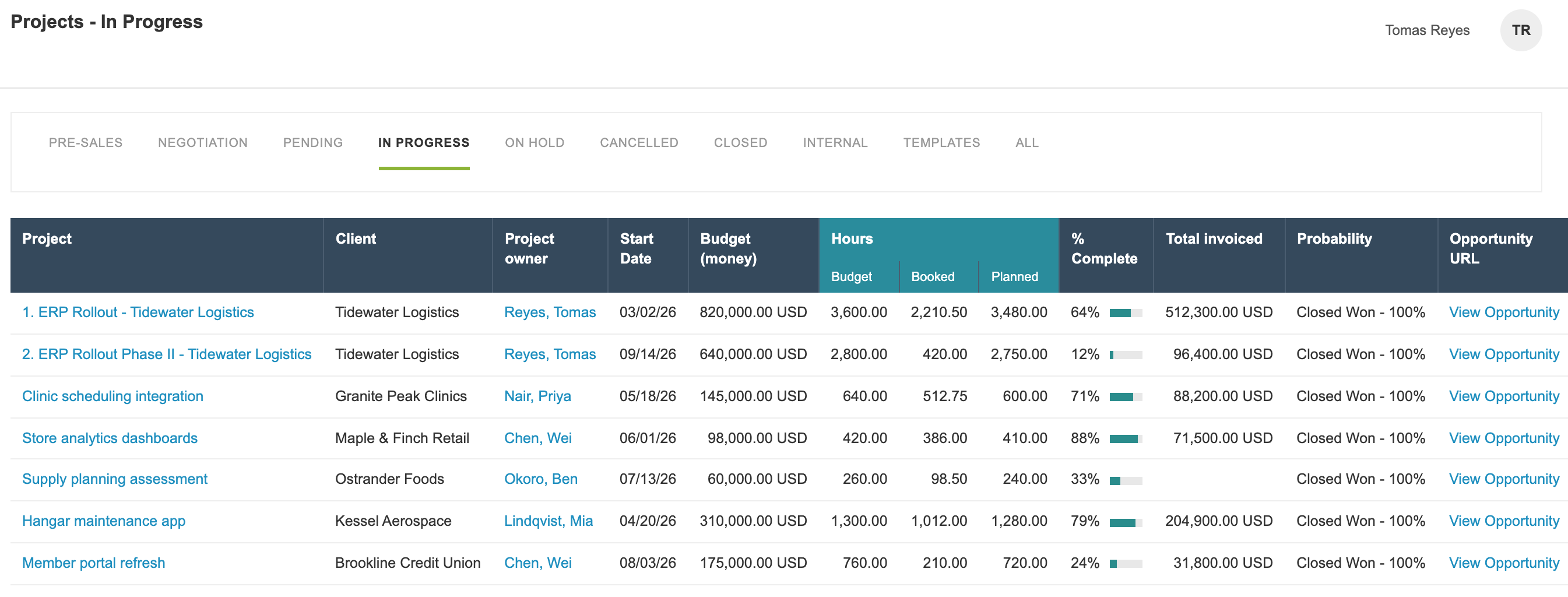
Task: Sort by Start Date column header
Action: click(x=636, y=248)
